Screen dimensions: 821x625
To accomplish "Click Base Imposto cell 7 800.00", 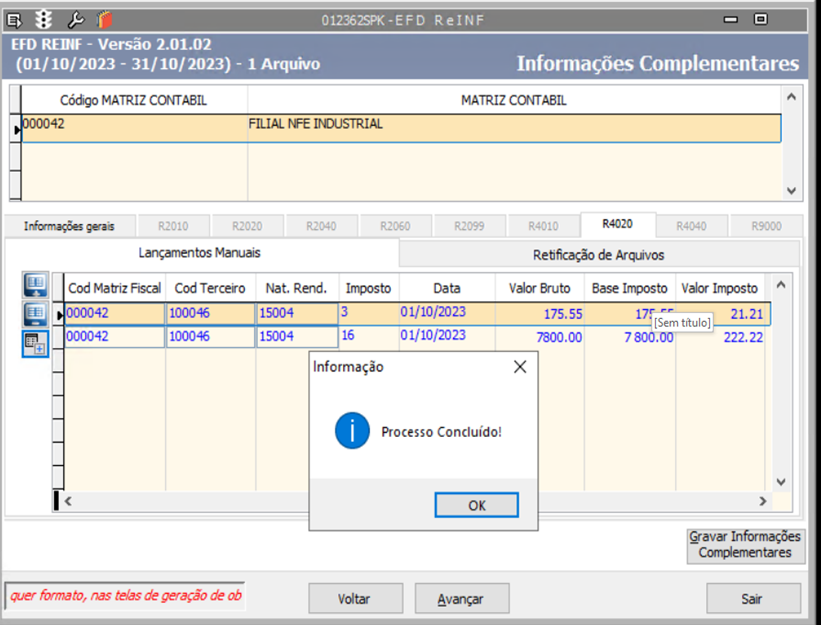I will pyautogui.click(x=629, y=337).
